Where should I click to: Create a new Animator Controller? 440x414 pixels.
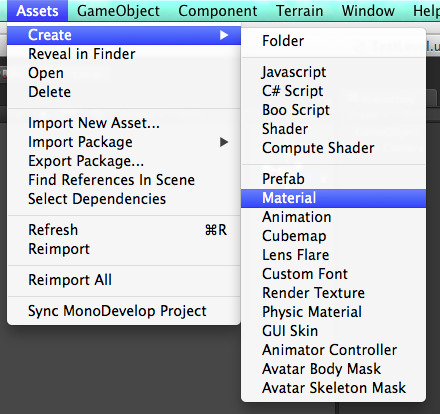click(333, 350)
